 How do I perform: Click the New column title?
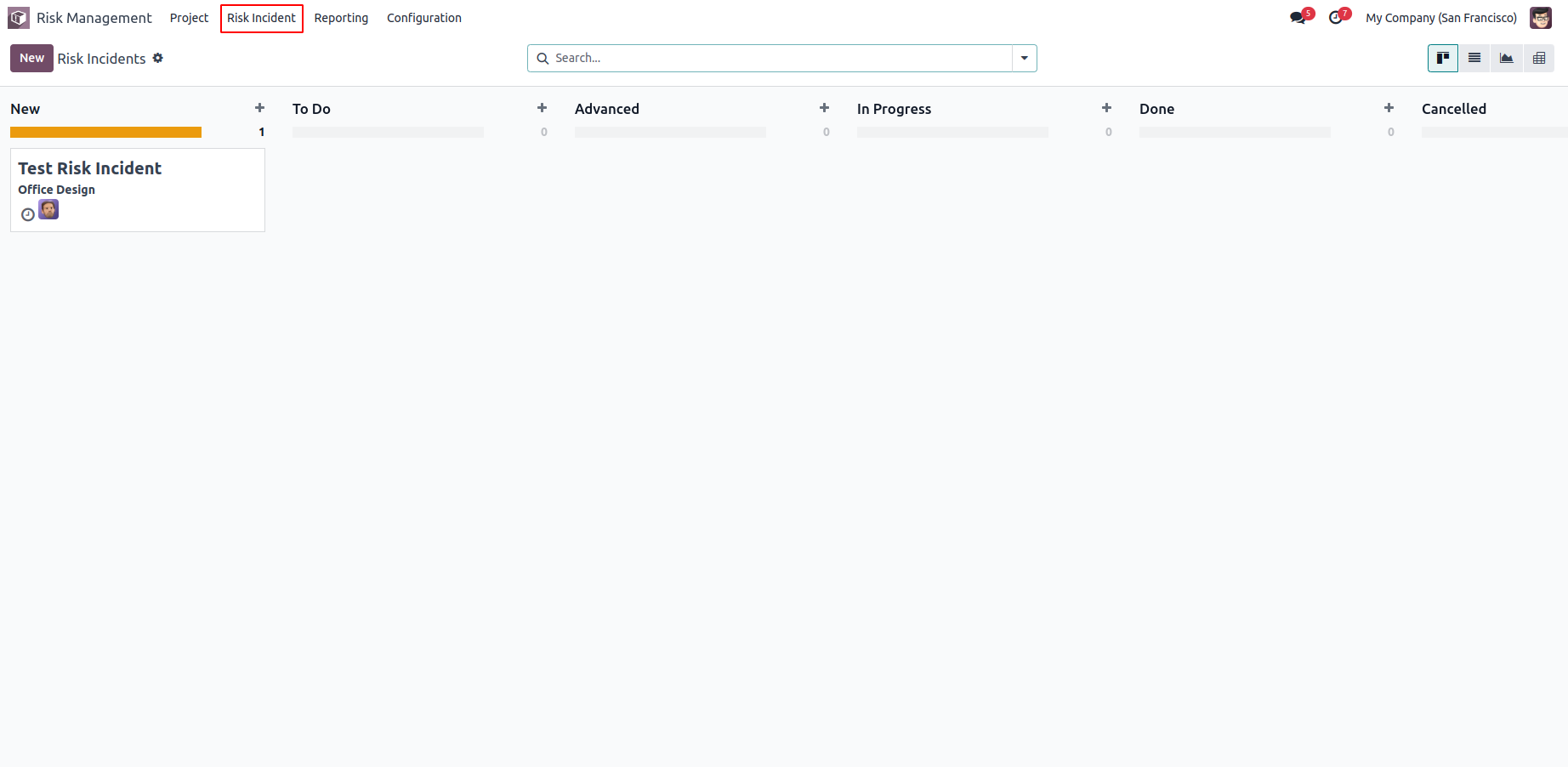point(26,109)
